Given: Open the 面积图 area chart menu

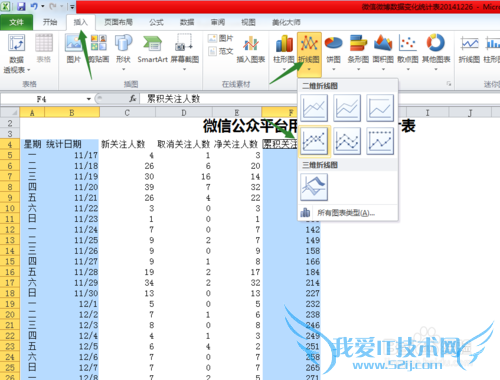Looking at the screenshot, I should 383,53.
